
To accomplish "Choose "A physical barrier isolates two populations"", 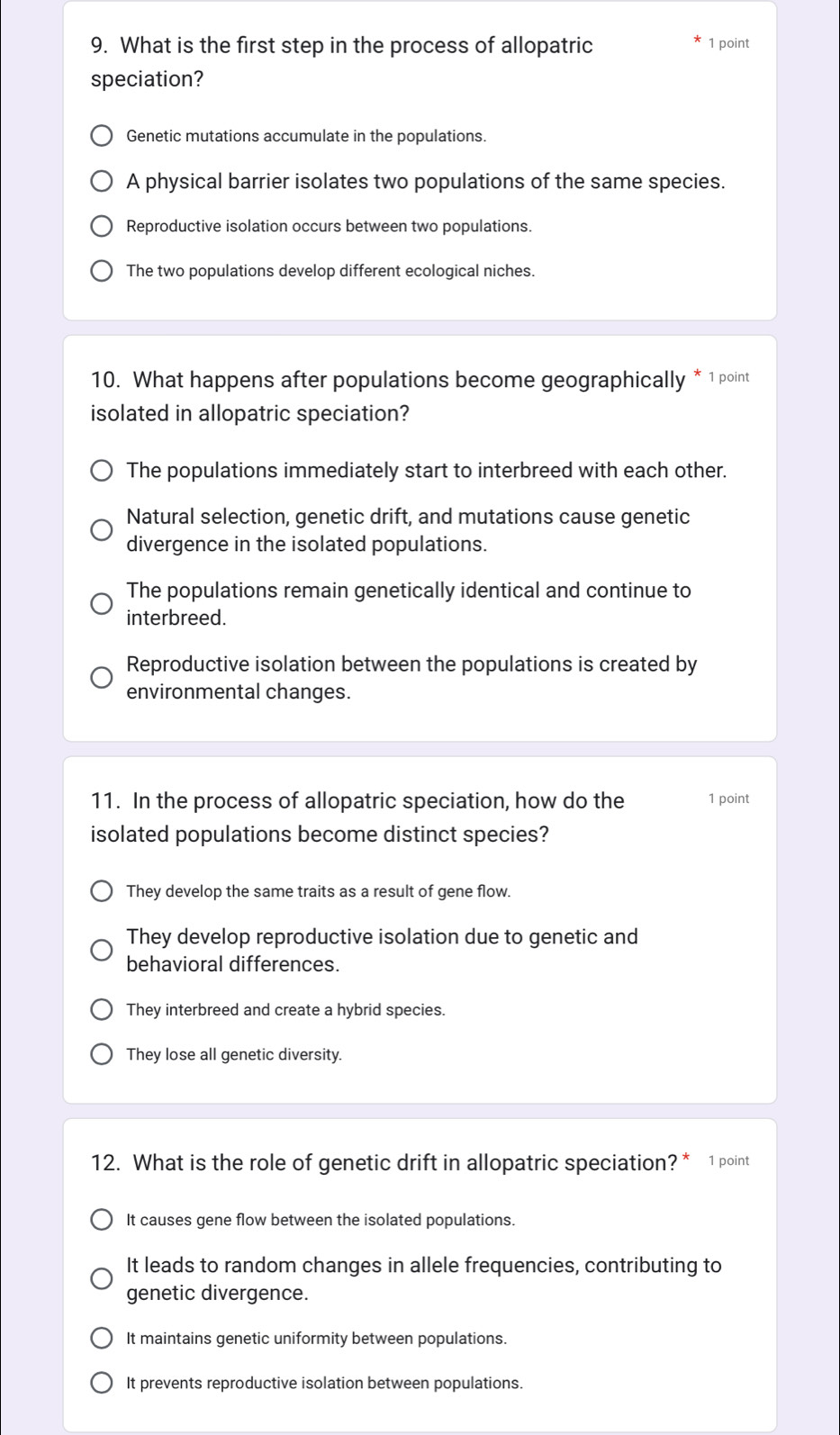I will click(x=102, y=182).
